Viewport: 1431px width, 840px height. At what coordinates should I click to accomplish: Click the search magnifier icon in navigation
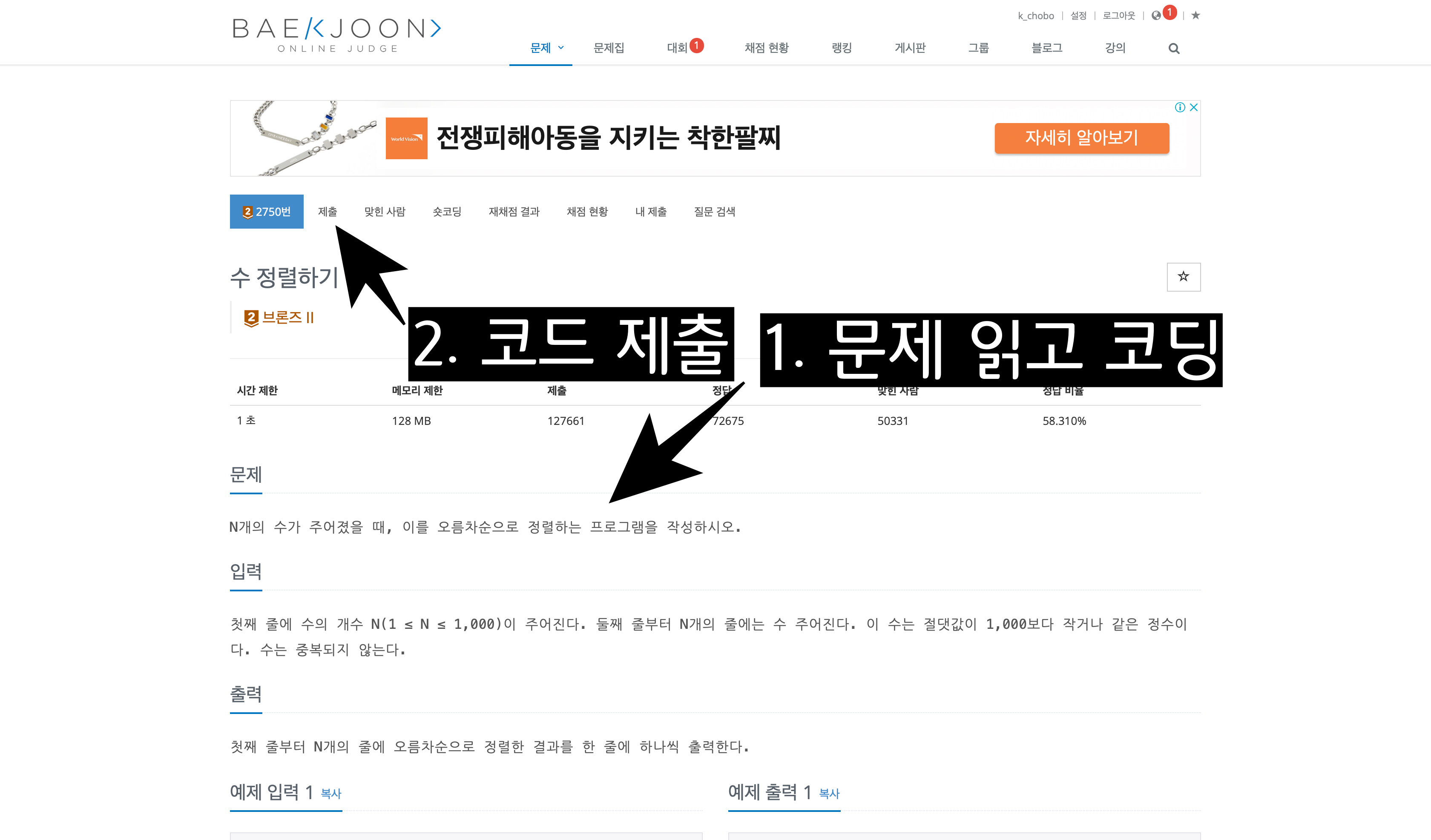[x=1174, y=49]
